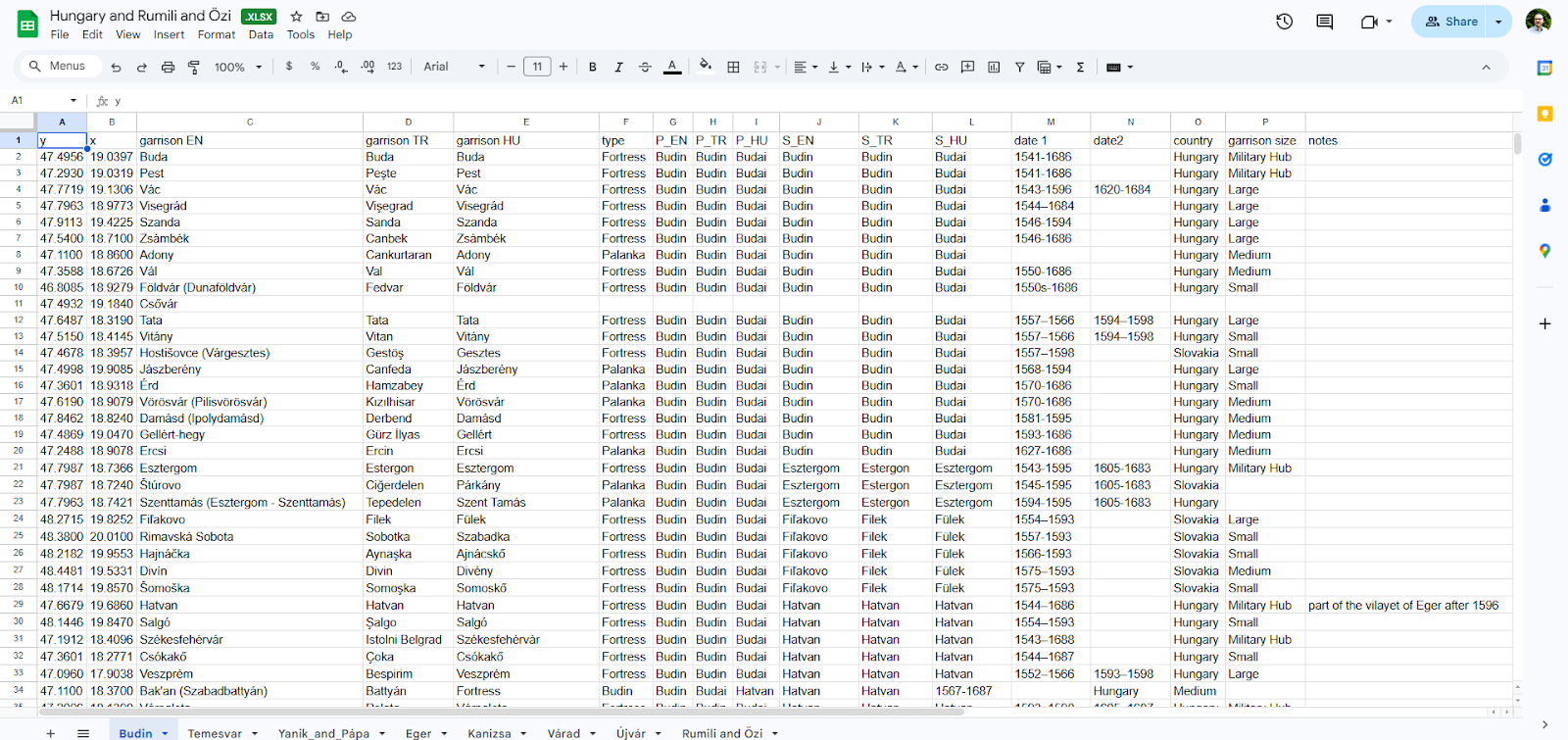Viewport: 1568px width, 740px height.
Task: Open vertical align dropdown
Action: (840, 67)
